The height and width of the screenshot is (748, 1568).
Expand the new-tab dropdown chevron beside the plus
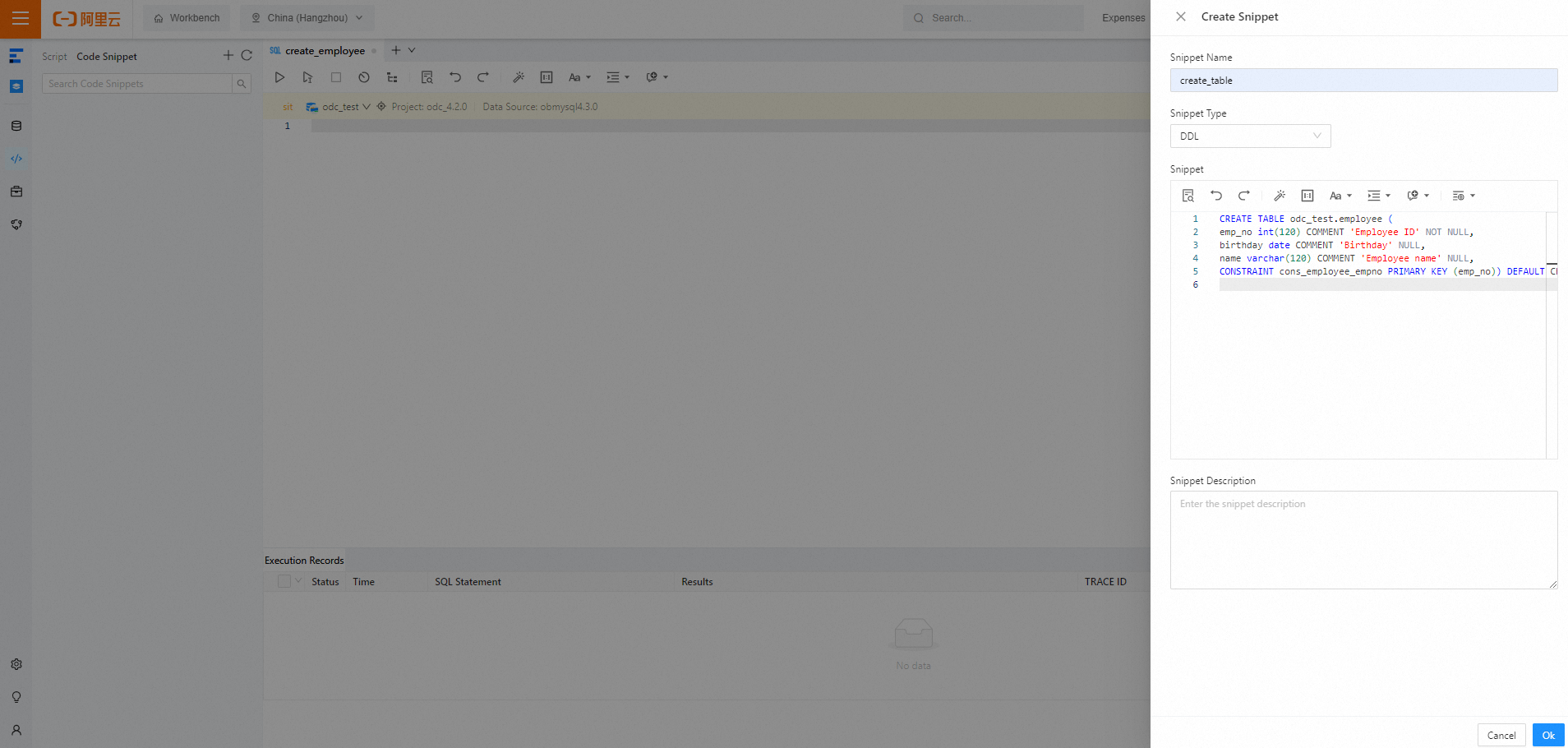coord(412,50)
